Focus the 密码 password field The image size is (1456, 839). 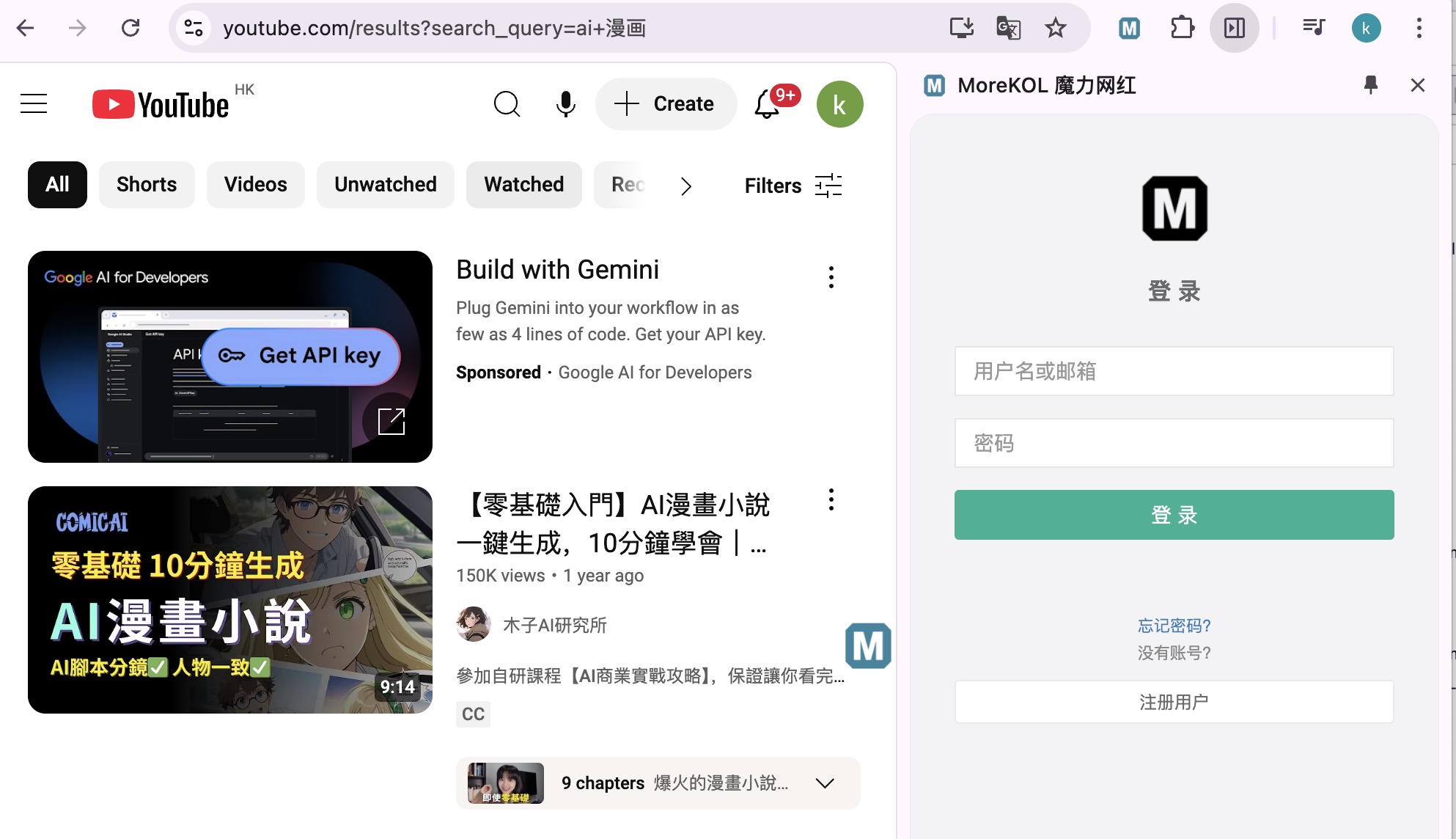click(x=1174, y=443)
